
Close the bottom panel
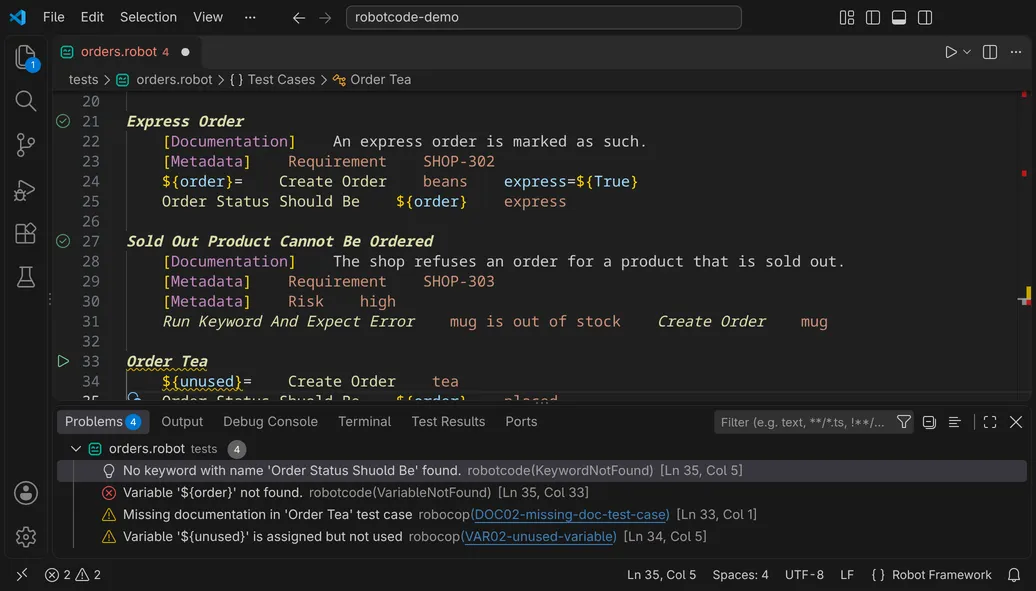click(x=1016, y=422)
